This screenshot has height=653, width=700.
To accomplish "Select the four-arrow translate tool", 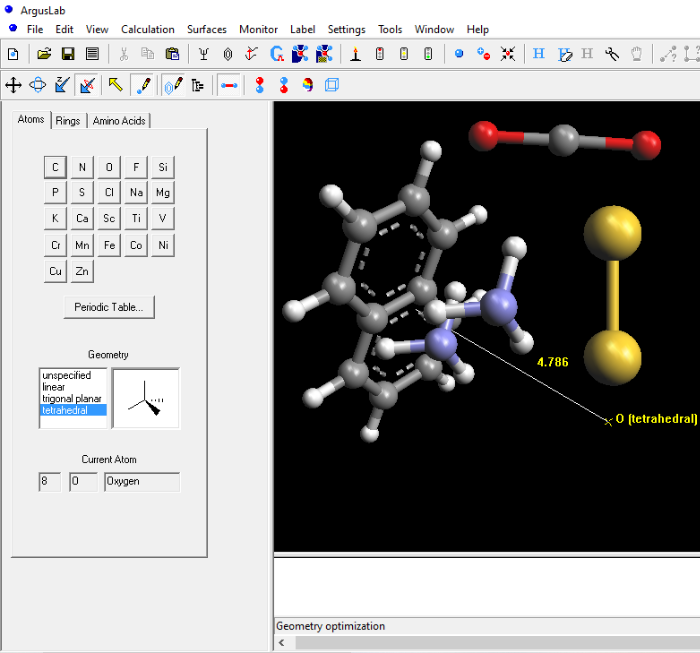I will click(14, 86).
